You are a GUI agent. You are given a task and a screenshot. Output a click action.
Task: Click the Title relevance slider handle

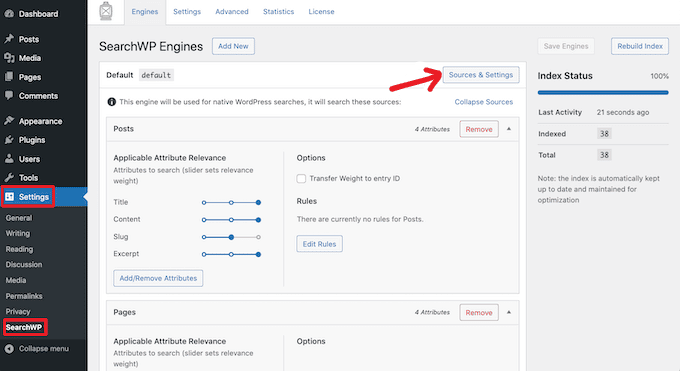pos(258,202)
